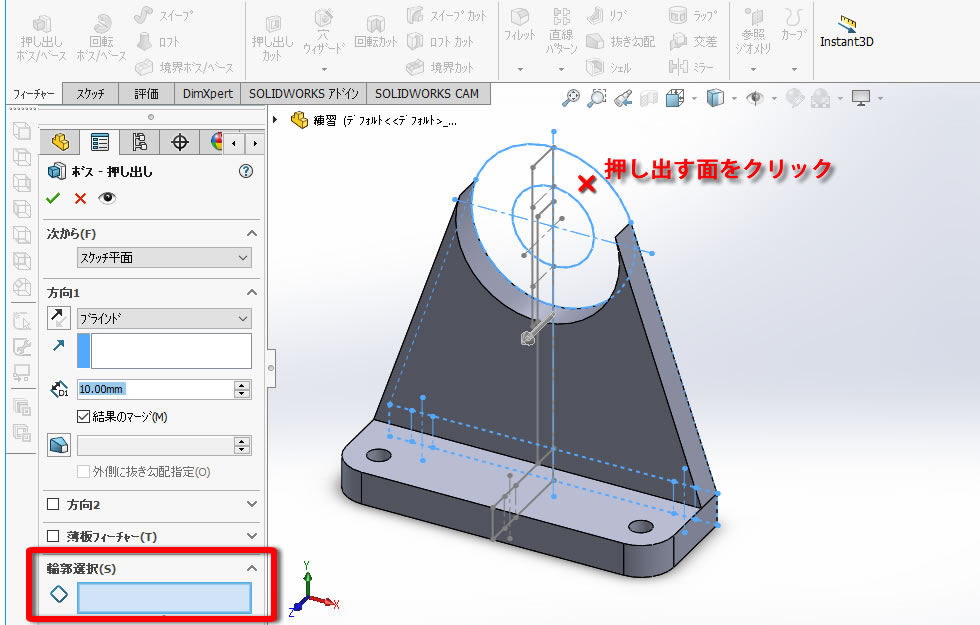Select the Draft (抜き勾配) tool
The width and height of the screenshot is (980, 625).
pyautogui.click(x=621, y=42)
